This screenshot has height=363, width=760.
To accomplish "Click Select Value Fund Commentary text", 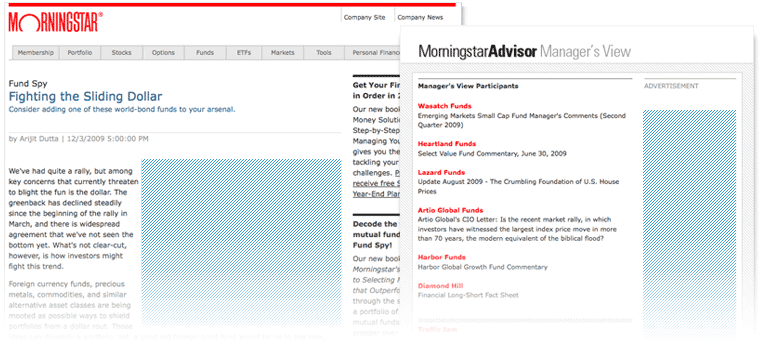I will click(x=492, y=154).
